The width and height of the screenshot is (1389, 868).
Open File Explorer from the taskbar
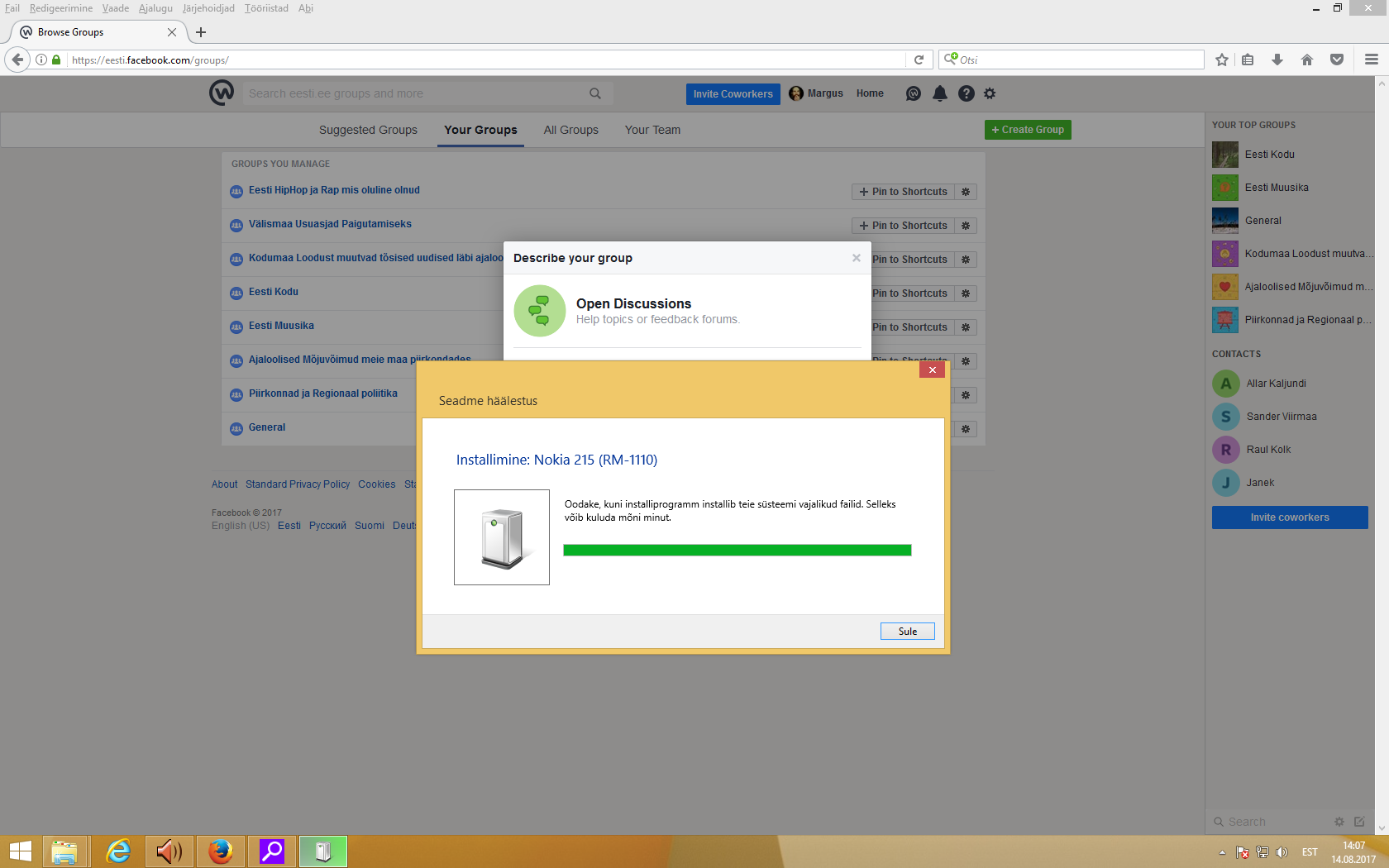[64, 851]
